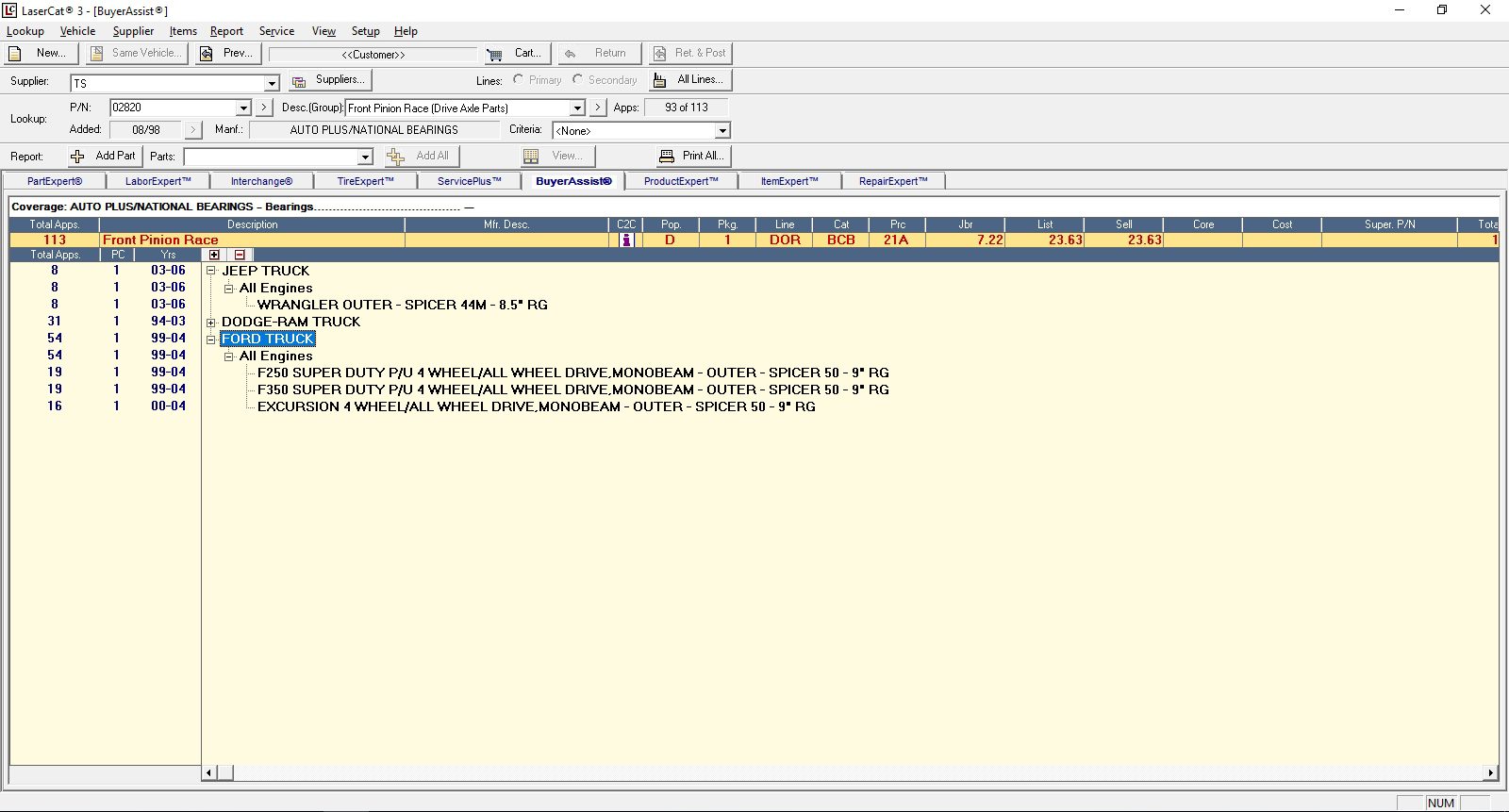Open the Help menu
Image resolution: width=1509 pixels, height=812 pixels.
(406, 31)
